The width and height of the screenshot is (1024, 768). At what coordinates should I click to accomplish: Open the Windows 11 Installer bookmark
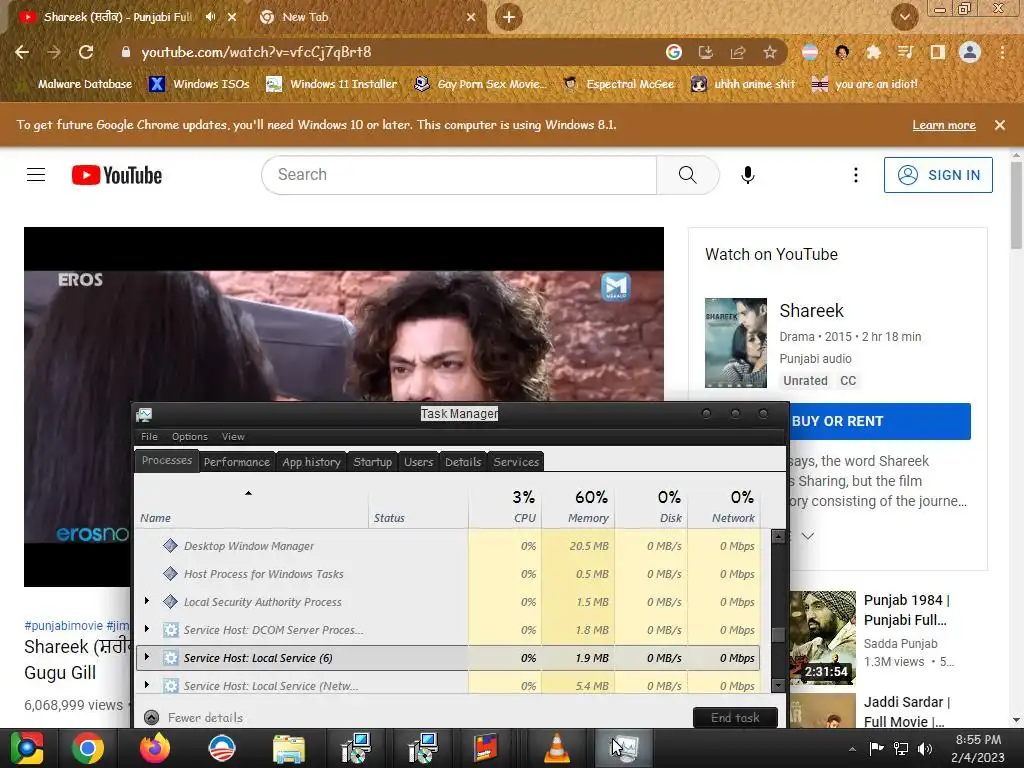(332, 84)
